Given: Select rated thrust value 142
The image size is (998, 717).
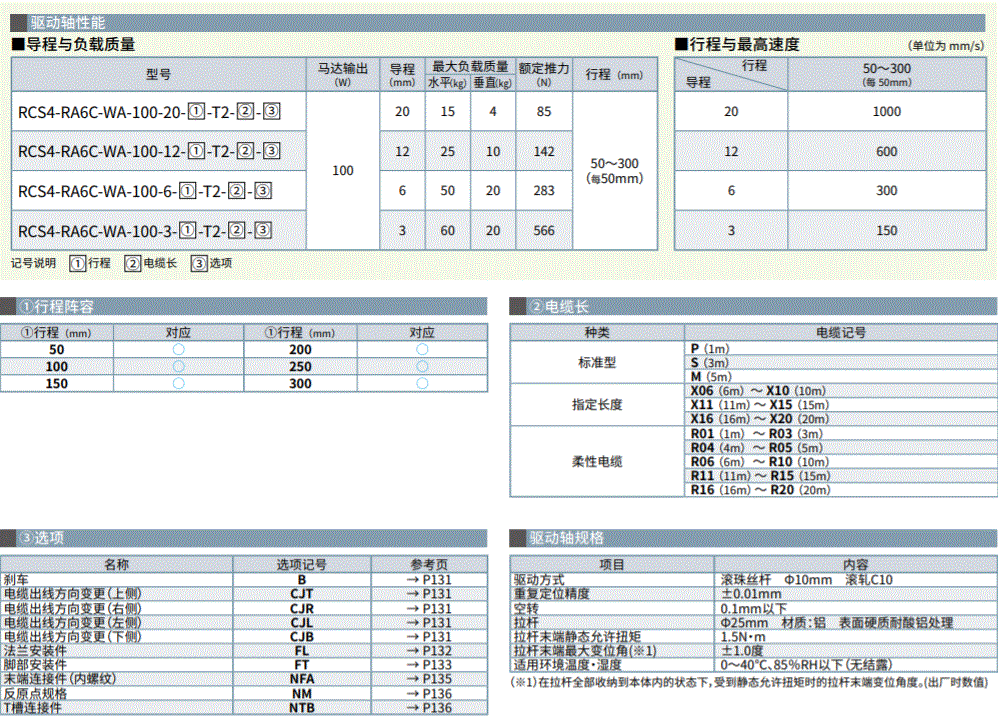Looking at the screenshot, I should tap(544, 151).
